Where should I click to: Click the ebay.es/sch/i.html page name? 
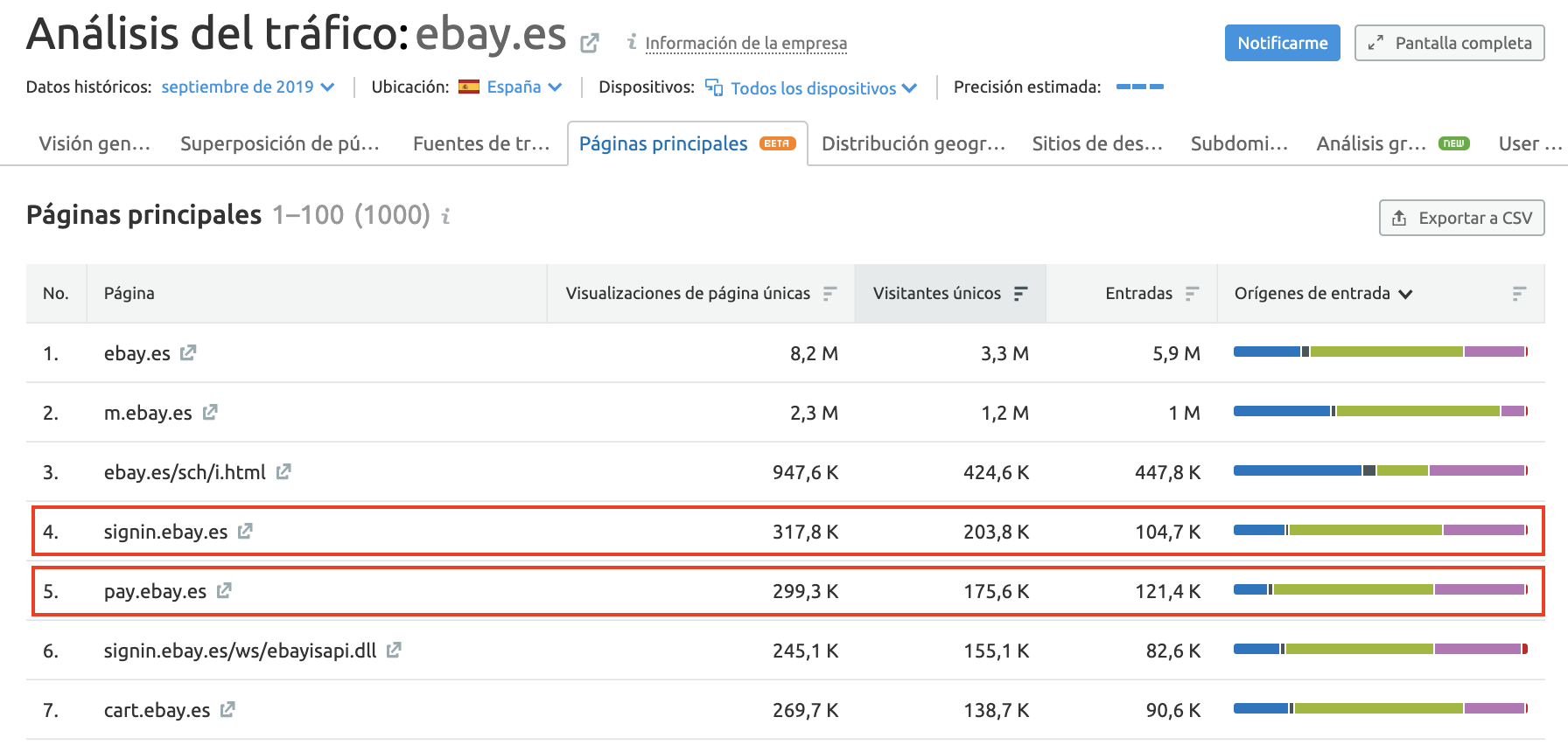tap(185, 472)
